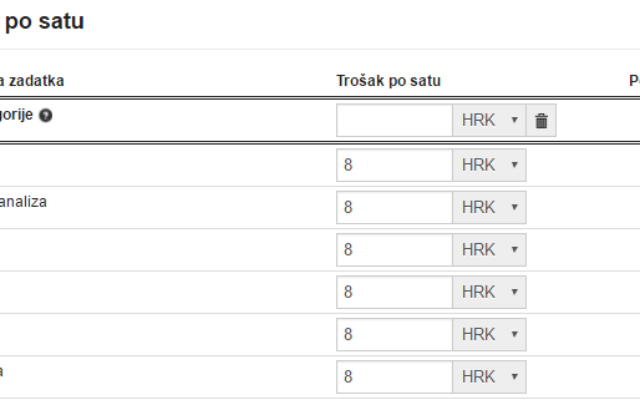Select the analiza row label
The height and width of the screenshot is (400, 640).
tap(23, 202)
